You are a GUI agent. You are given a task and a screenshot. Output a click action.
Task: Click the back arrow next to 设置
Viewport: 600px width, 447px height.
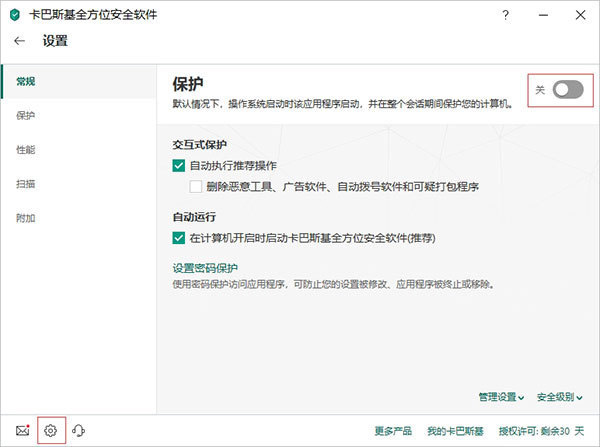click(x=19, y=41)
